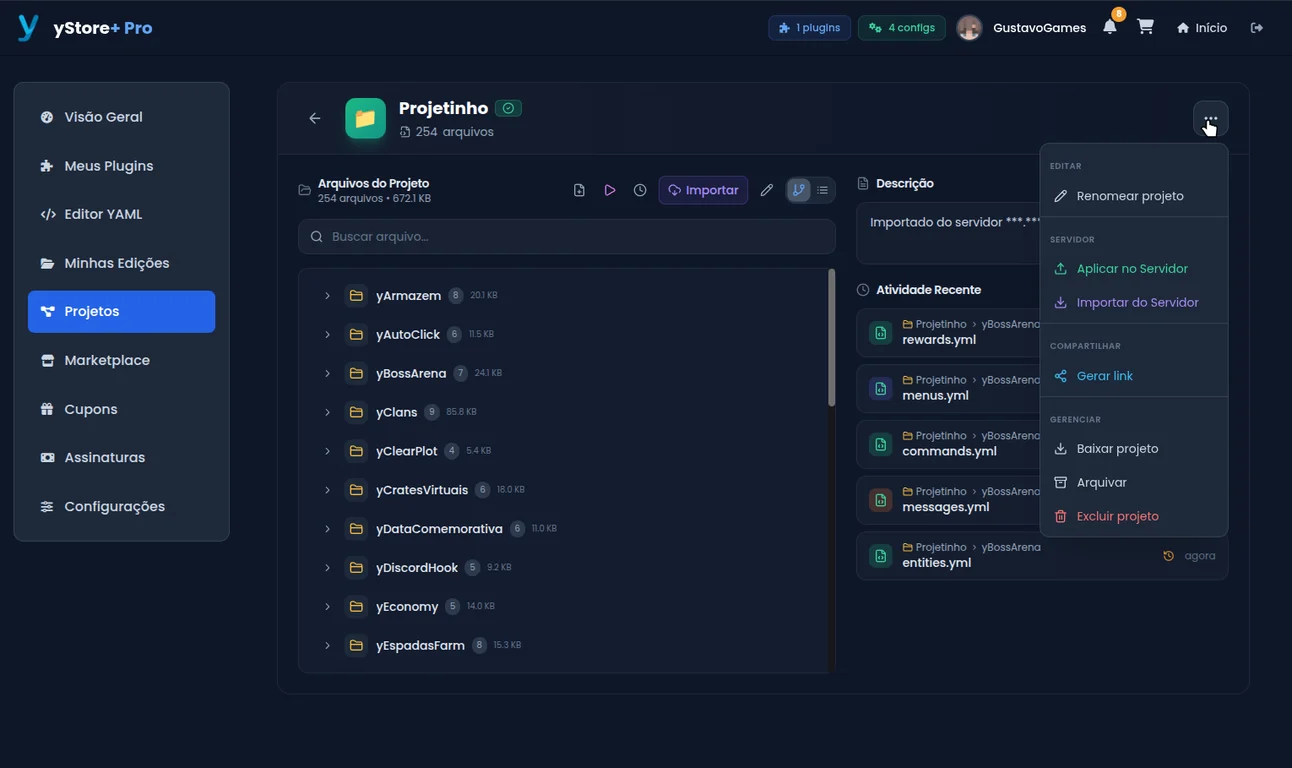The image size is (1292, 768).
Task: Expand the yAutoClick folder
Action: point(327,334)
